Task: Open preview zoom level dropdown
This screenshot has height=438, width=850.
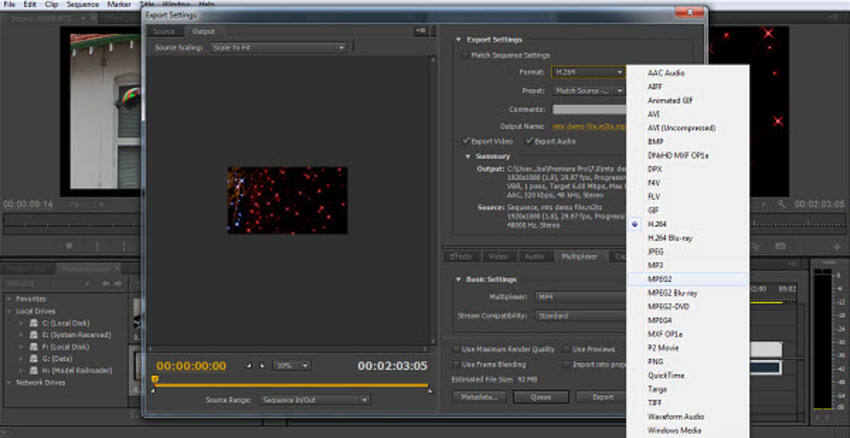Action: point(292,366)
